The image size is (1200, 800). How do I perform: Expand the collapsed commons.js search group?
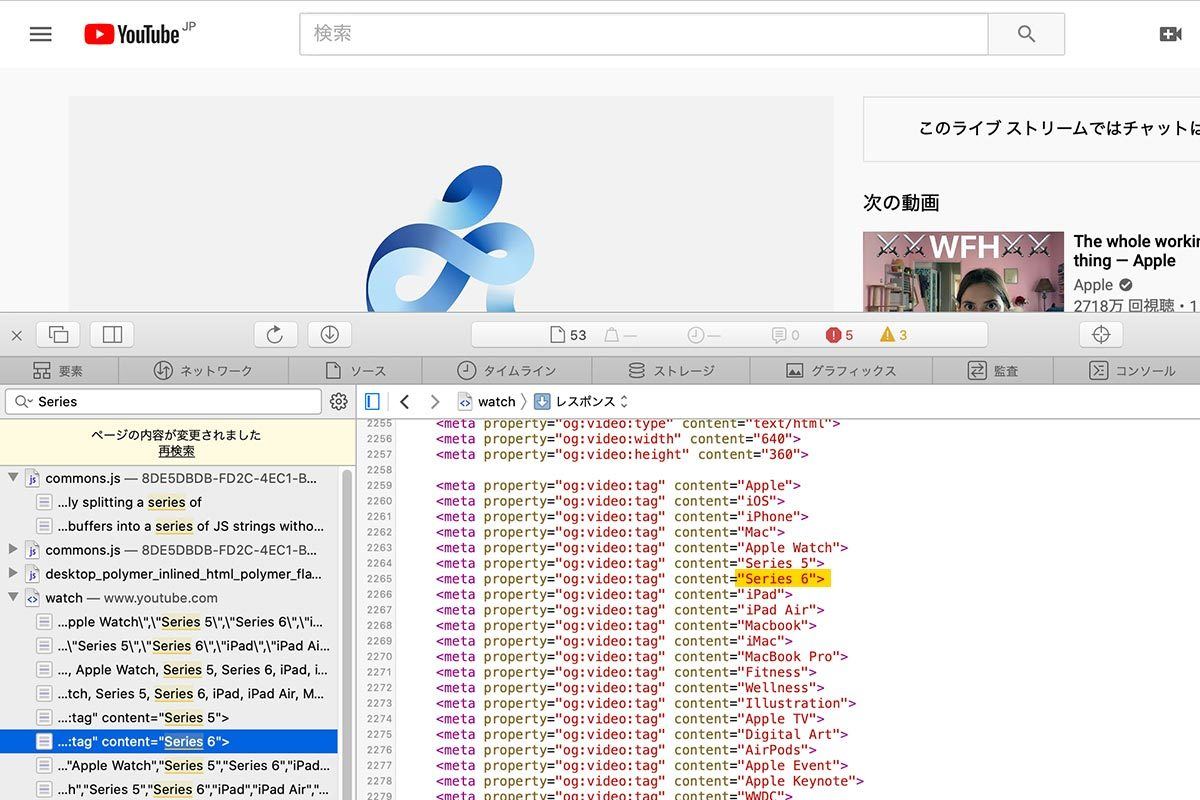[13, 550]
